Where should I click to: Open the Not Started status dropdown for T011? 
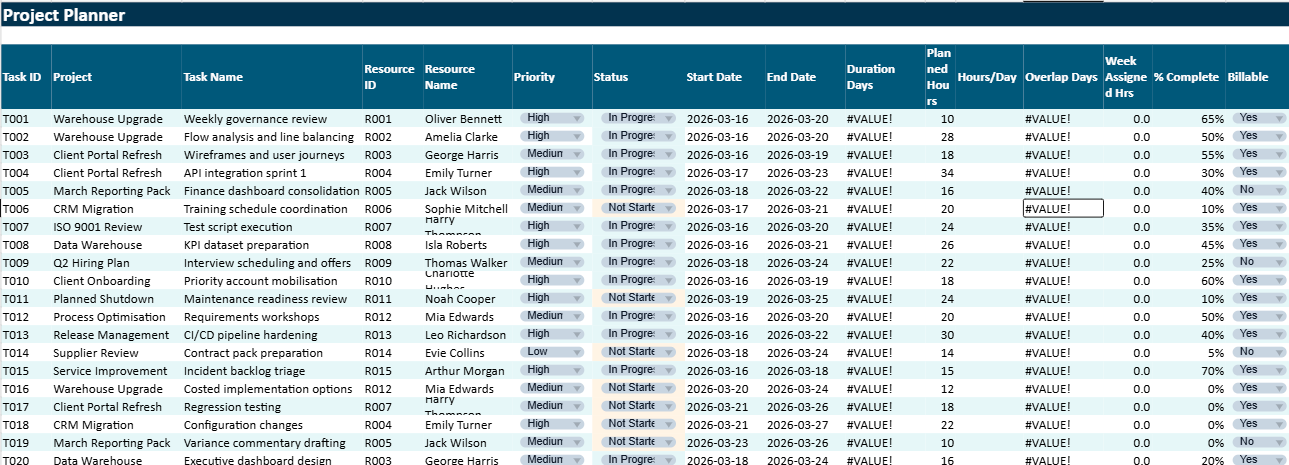[669, 298]
